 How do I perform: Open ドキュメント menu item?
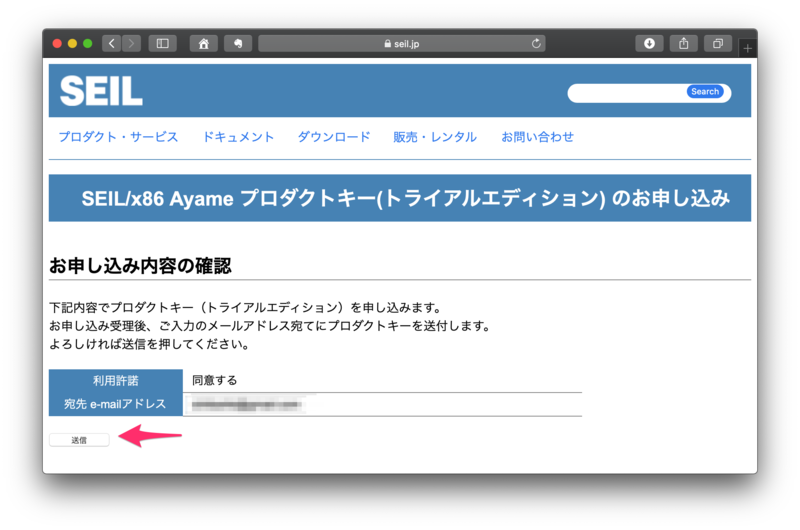tap(238, 137)
